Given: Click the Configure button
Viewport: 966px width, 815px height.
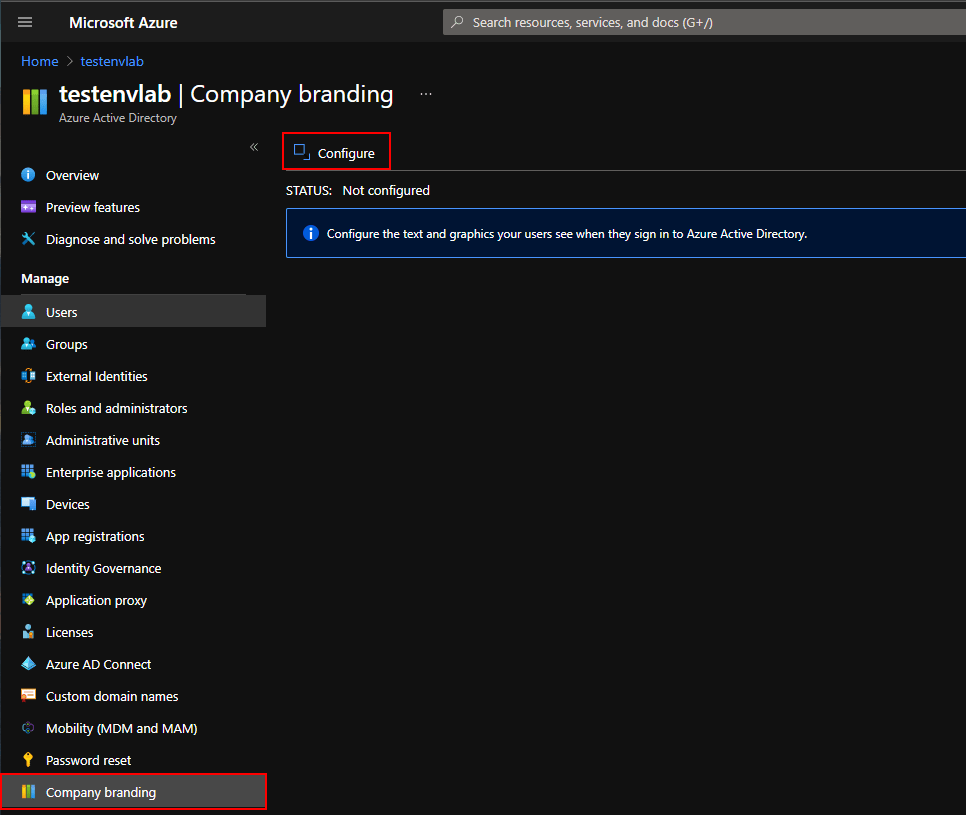Looking at the screenshot, I should click(x=336, y=153).
